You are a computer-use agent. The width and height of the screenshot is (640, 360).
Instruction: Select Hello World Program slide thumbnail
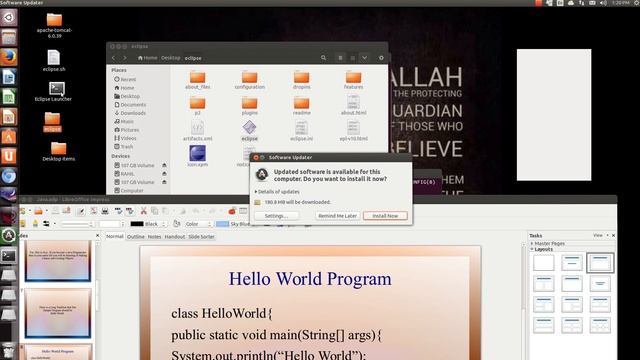(x=58, y=353)
